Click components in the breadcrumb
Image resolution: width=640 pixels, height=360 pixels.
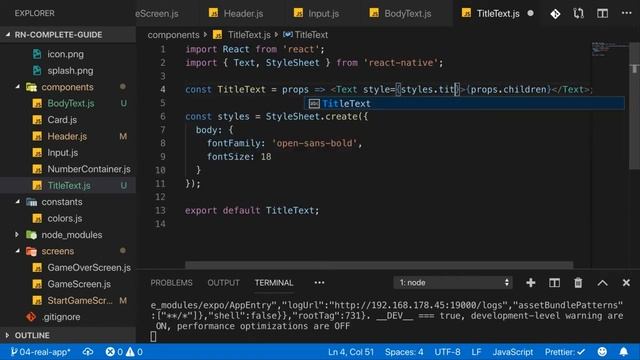(x=173, y=35)
